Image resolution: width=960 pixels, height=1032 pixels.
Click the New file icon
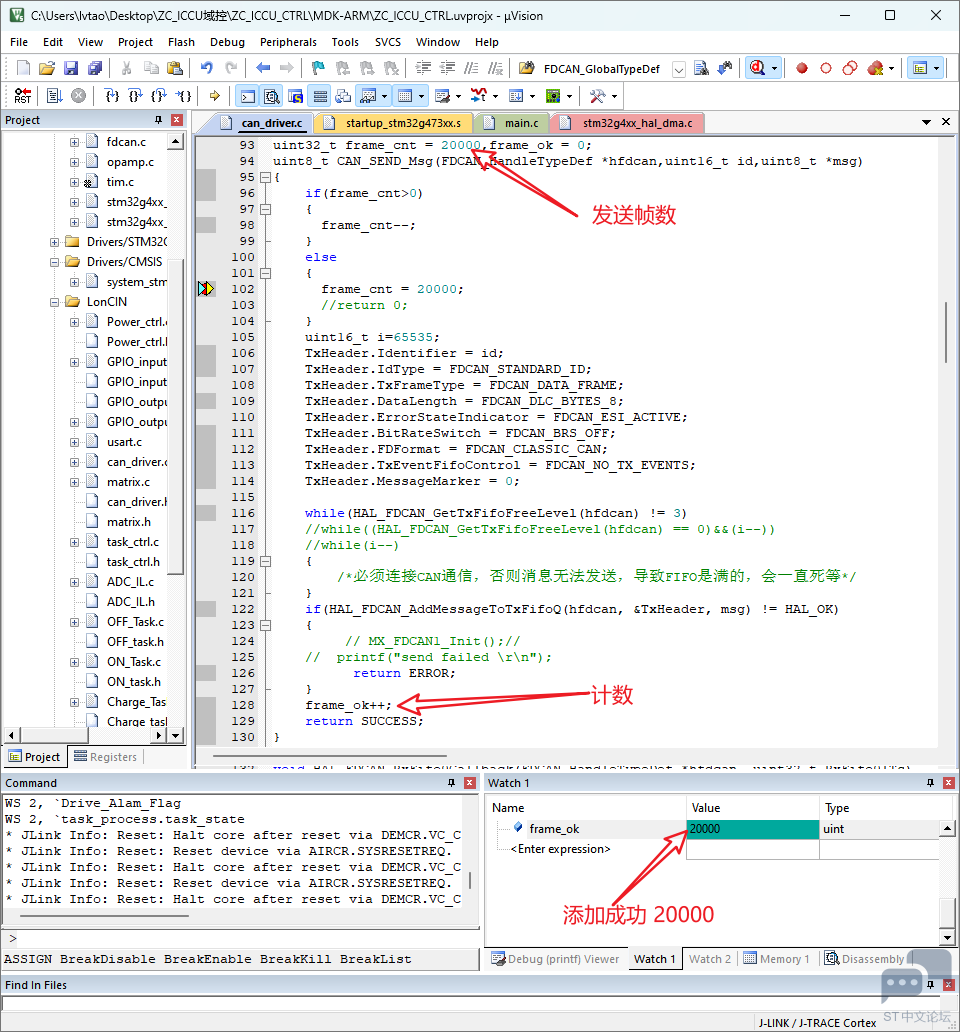pyautogui.click(x=23, y=68)
